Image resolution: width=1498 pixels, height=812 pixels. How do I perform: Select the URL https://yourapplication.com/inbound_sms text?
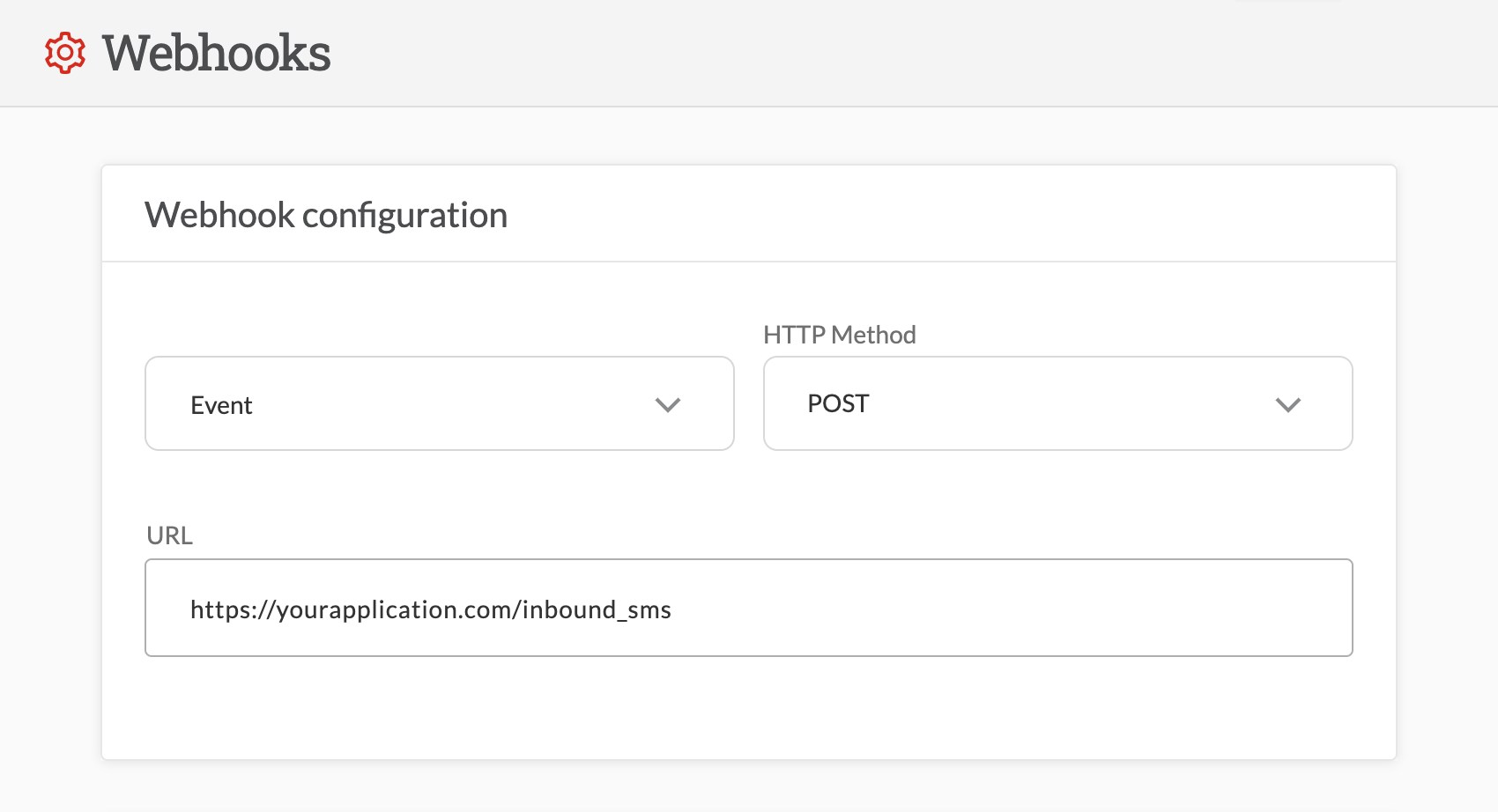coord(431,609)
